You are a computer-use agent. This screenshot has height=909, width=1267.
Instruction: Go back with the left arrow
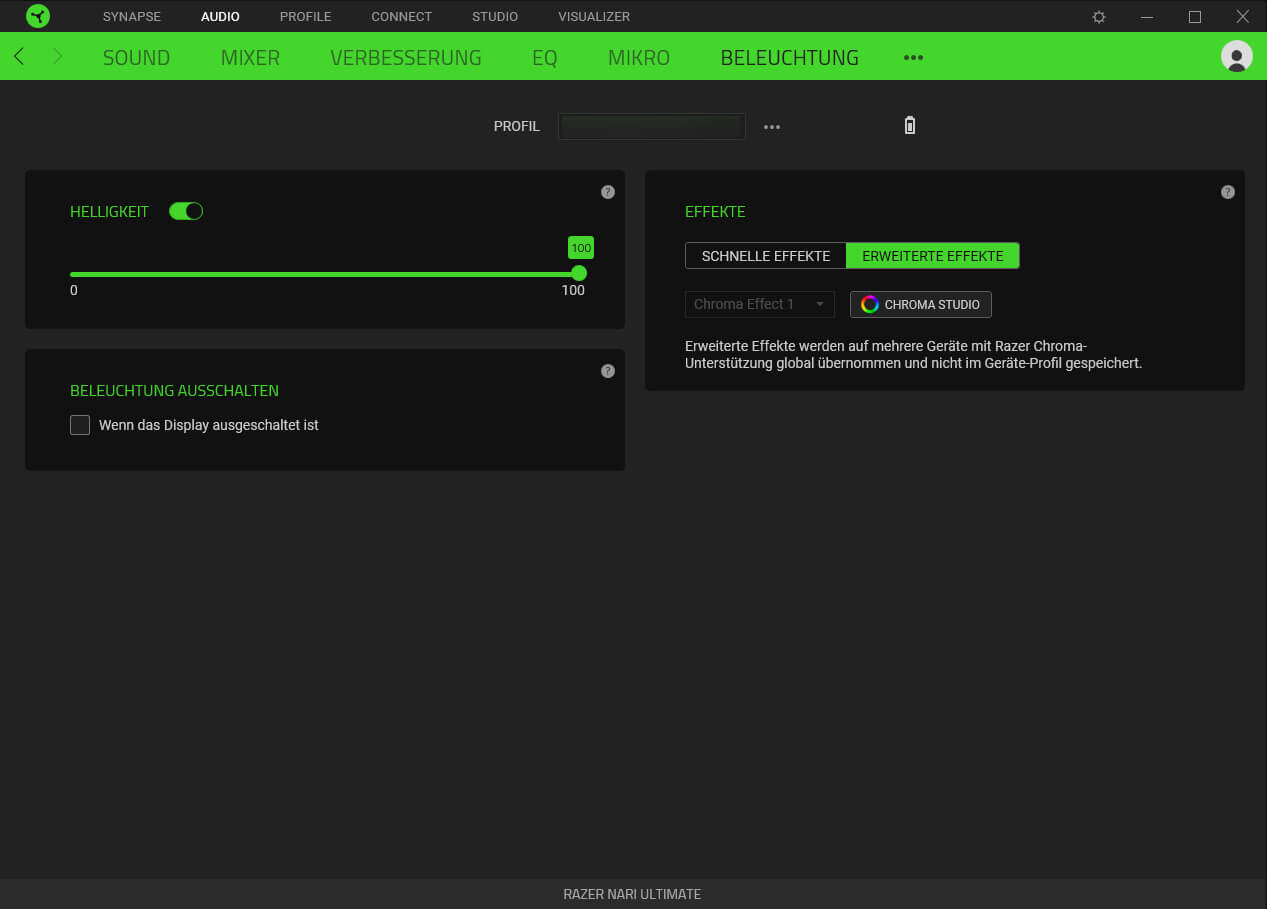(19, 57)
